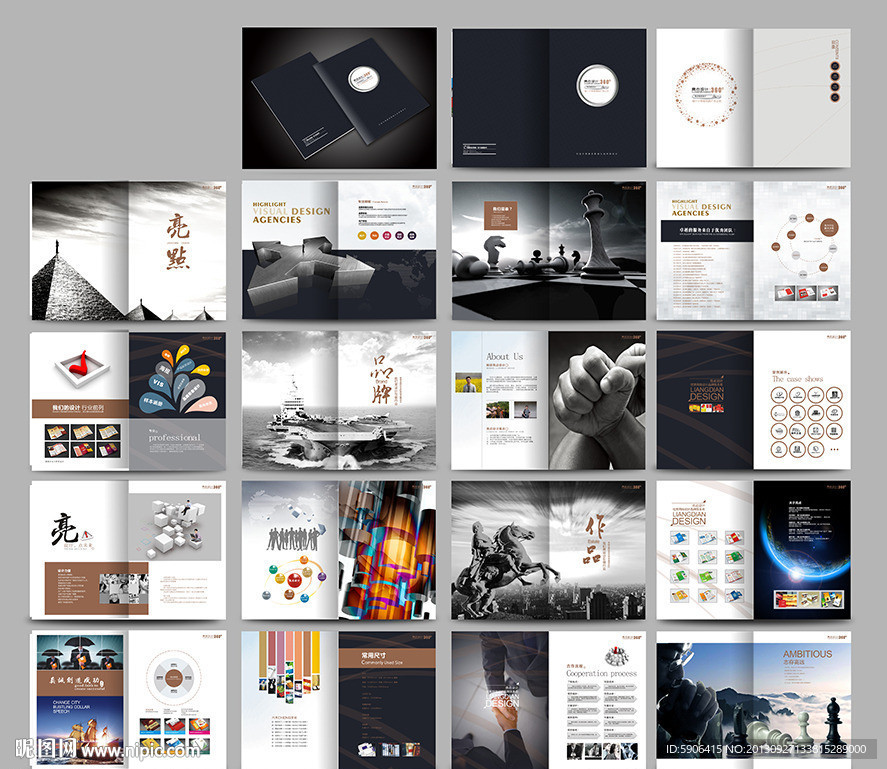Click the large brown circle in the circular diagram
887x769 pixels.
(x=829, y=228)
